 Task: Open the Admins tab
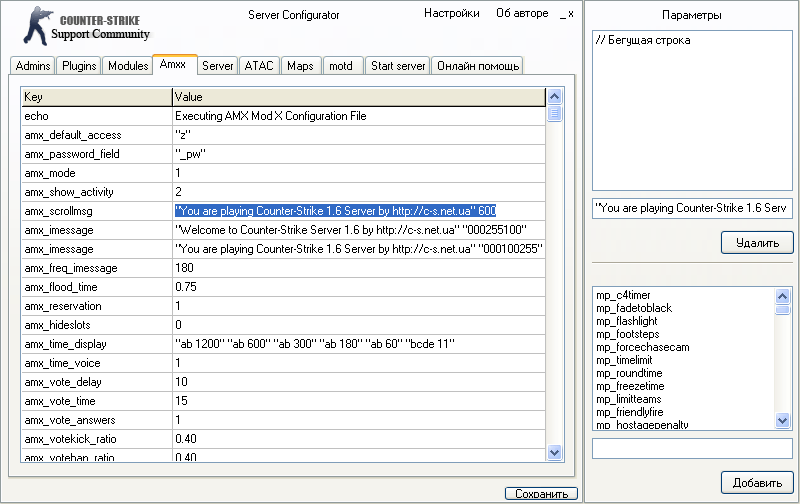pyautogui.click(x=33, y=66)
